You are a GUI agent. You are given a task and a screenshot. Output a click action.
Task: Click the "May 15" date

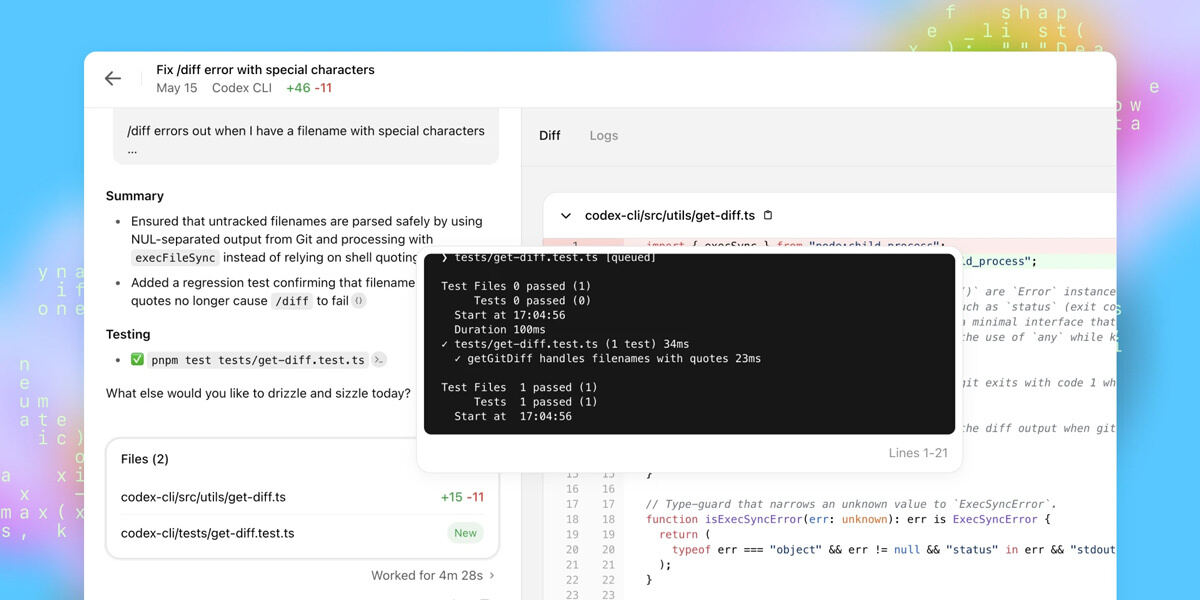[x=176, y=88]
